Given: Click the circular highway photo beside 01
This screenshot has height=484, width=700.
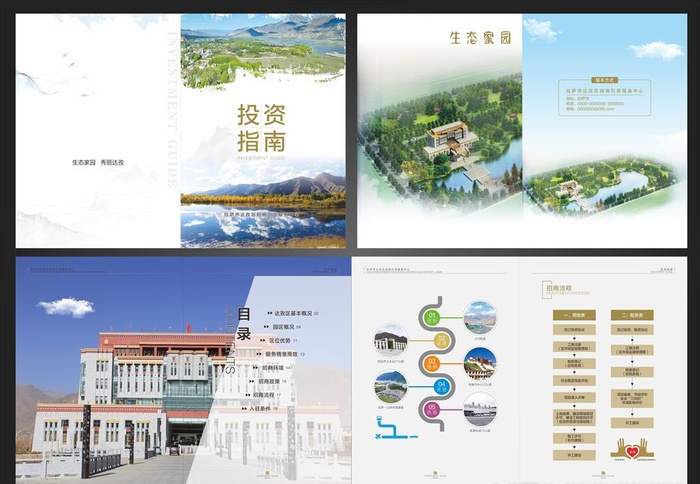Looking at the screenshot, I should click(x=480, y=318).
